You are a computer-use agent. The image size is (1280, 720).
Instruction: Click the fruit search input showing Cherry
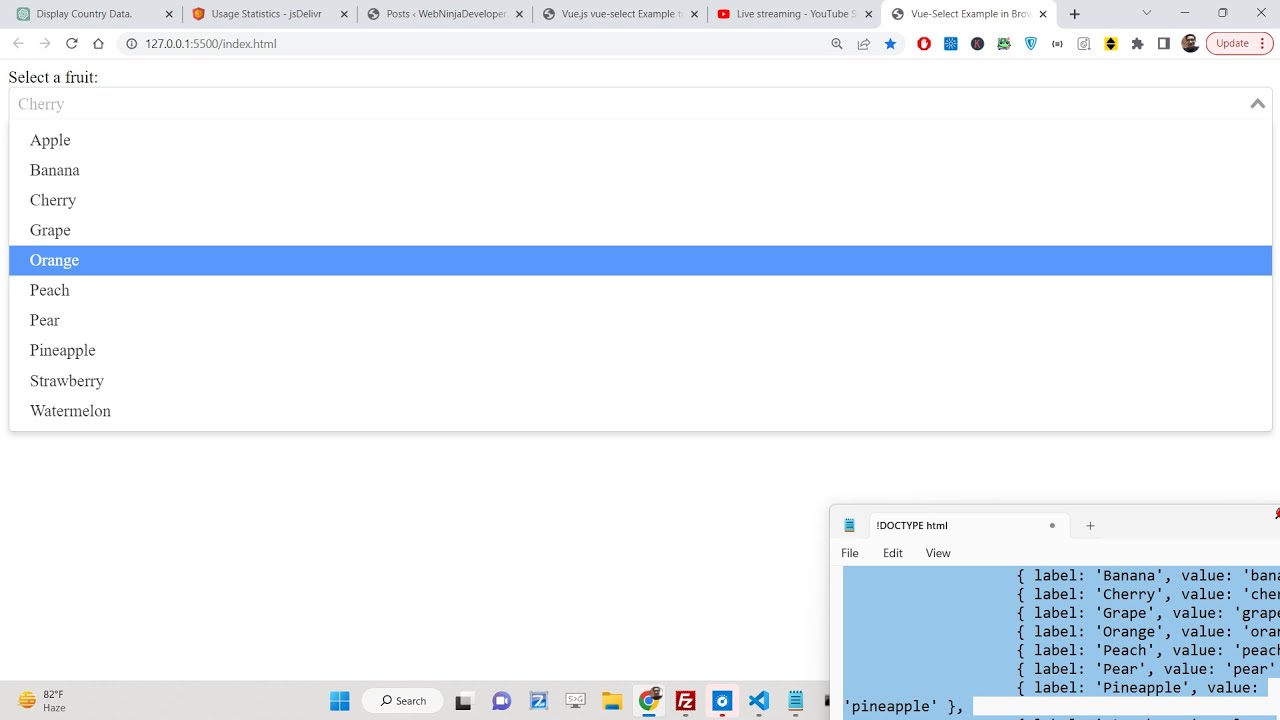coord(600,104)
